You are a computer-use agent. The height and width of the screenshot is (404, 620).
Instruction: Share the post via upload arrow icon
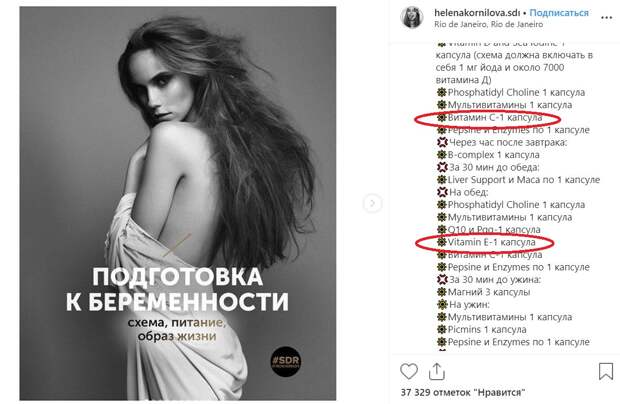pyautogui.click(x=437, y=372)
